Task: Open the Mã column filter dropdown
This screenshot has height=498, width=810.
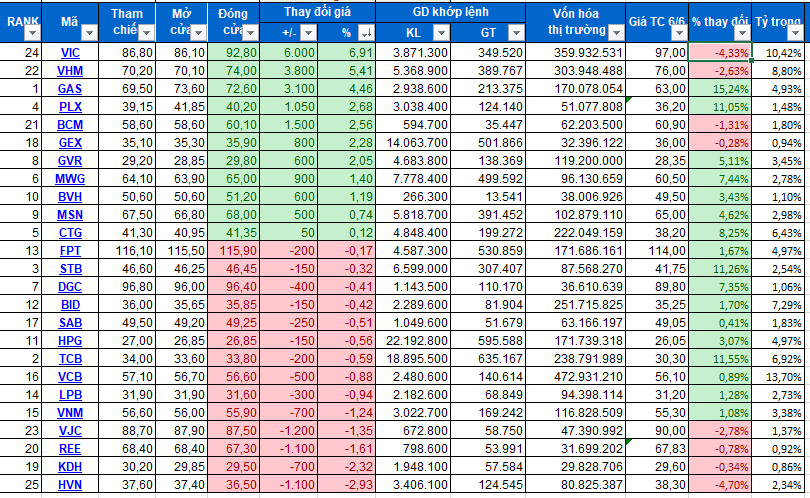Action: click(89, 33)
